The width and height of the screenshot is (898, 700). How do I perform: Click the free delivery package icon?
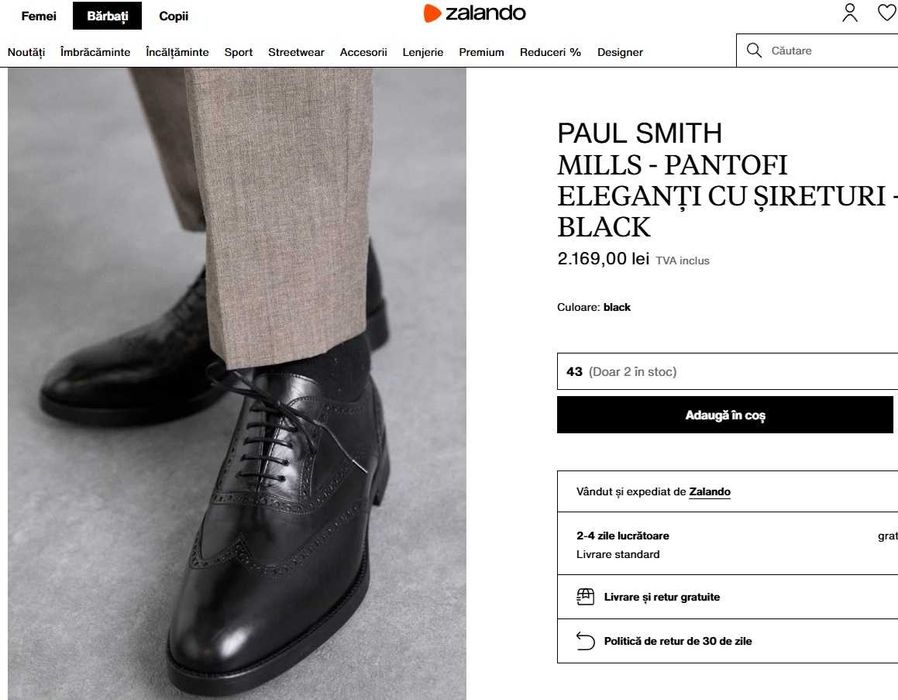click(x=586, y=597)
